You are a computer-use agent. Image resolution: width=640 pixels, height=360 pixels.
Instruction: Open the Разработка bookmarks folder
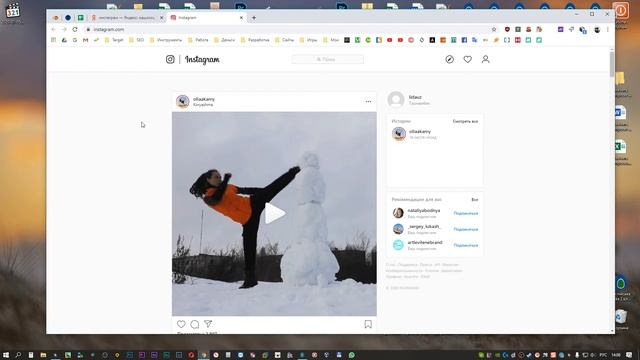click(x=255, y=40)
